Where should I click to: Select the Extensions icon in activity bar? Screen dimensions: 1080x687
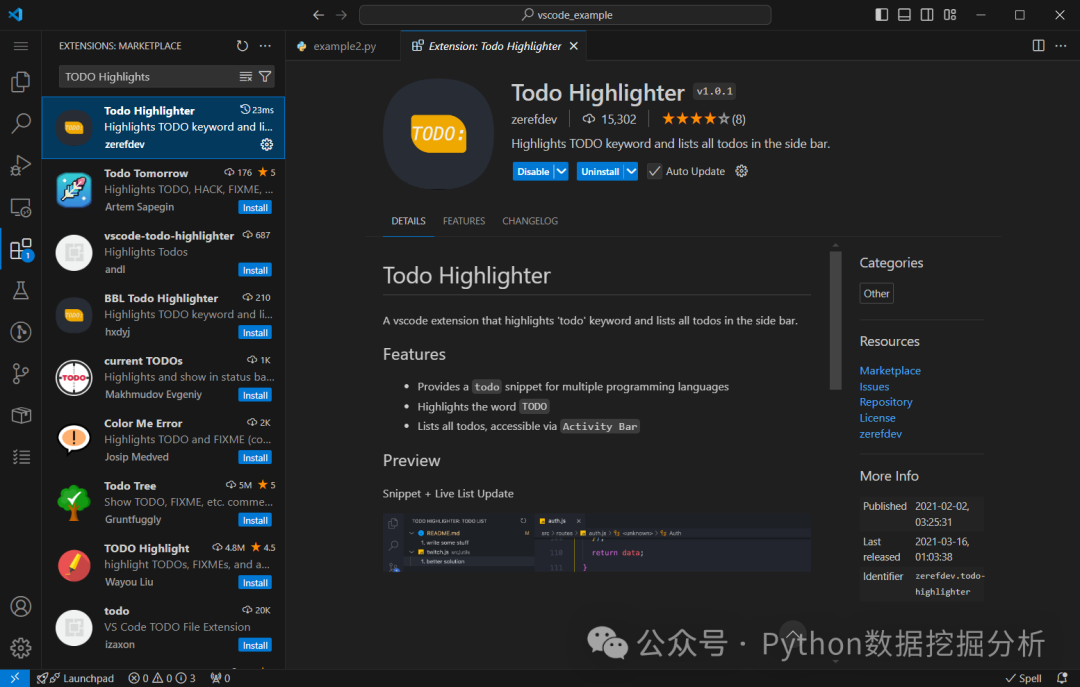(x=21, y=249)
